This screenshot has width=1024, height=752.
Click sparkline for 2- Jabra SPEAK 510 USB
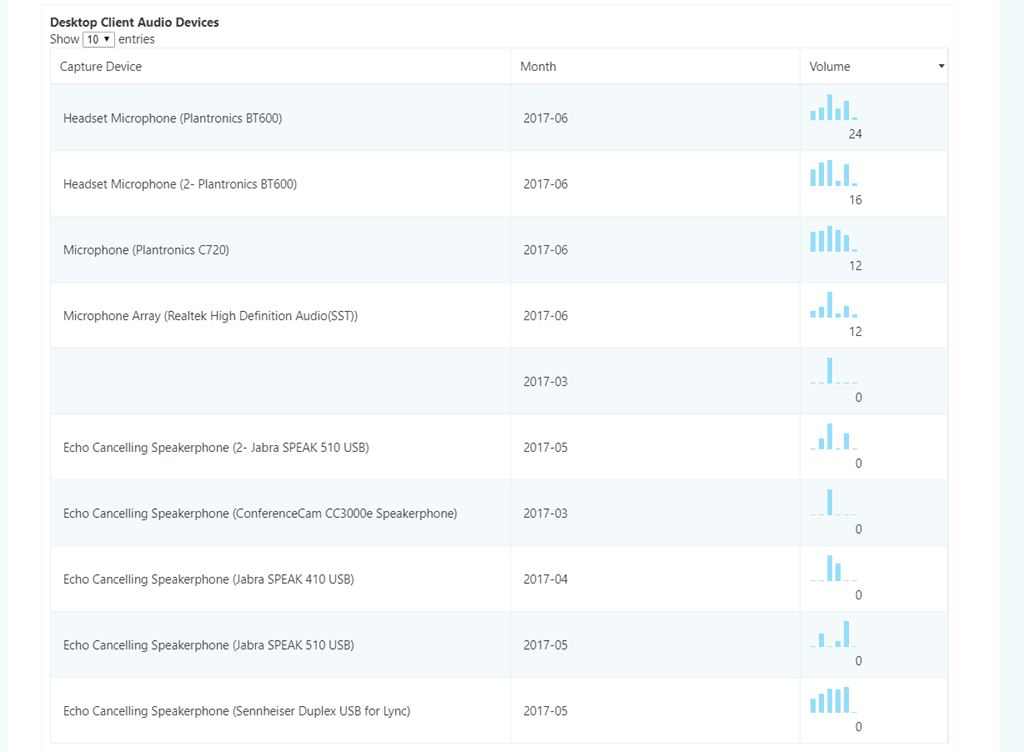pos(833,437)
